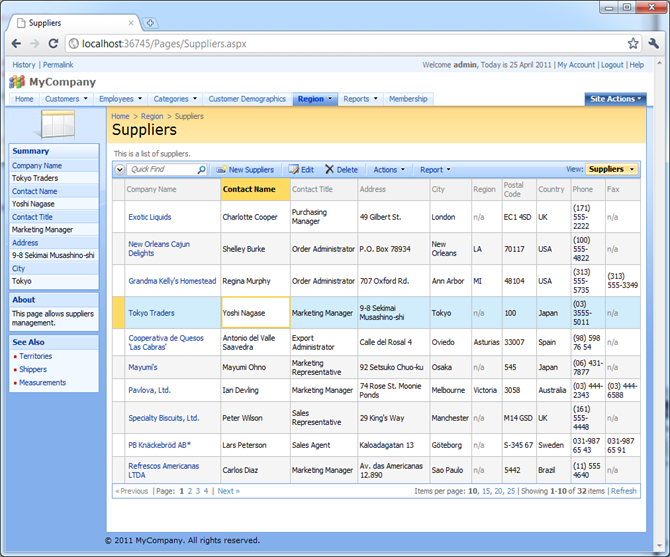Expand the Quick Find options arrow
The height and width of the screenshot is (557, 670).
(119, 170)
